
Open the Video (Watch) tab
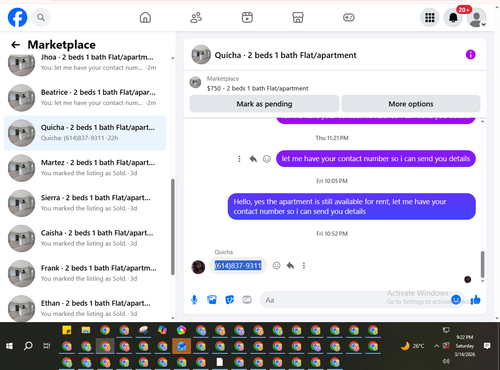click(x=247, y=17)
